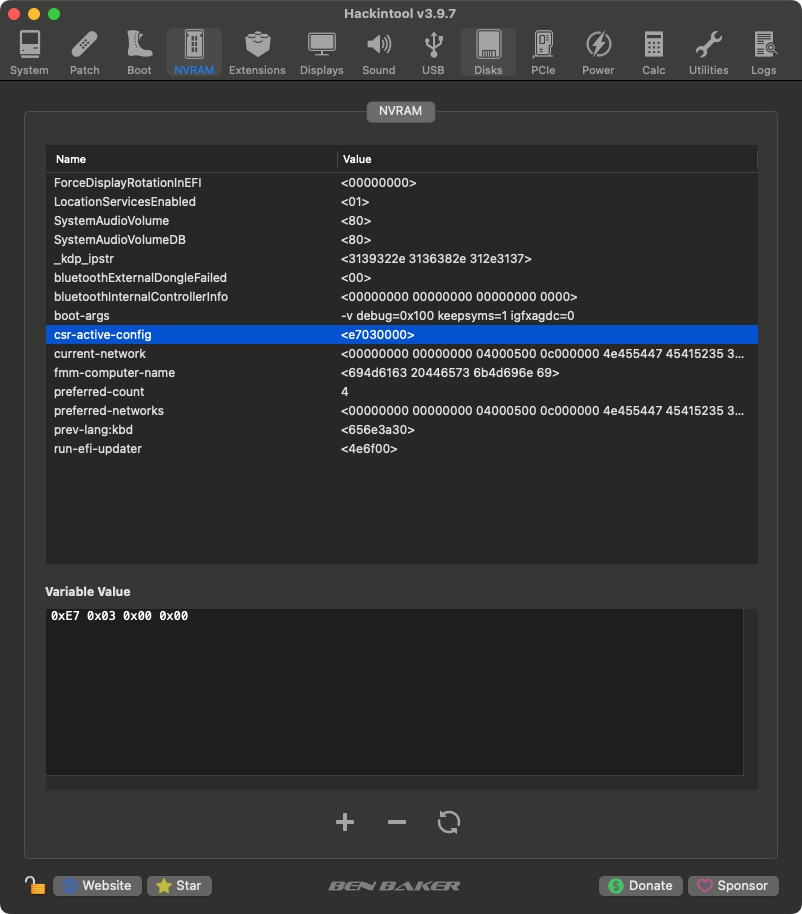
Task: Open the Logs toolbar section
Action: coord(764,52)
